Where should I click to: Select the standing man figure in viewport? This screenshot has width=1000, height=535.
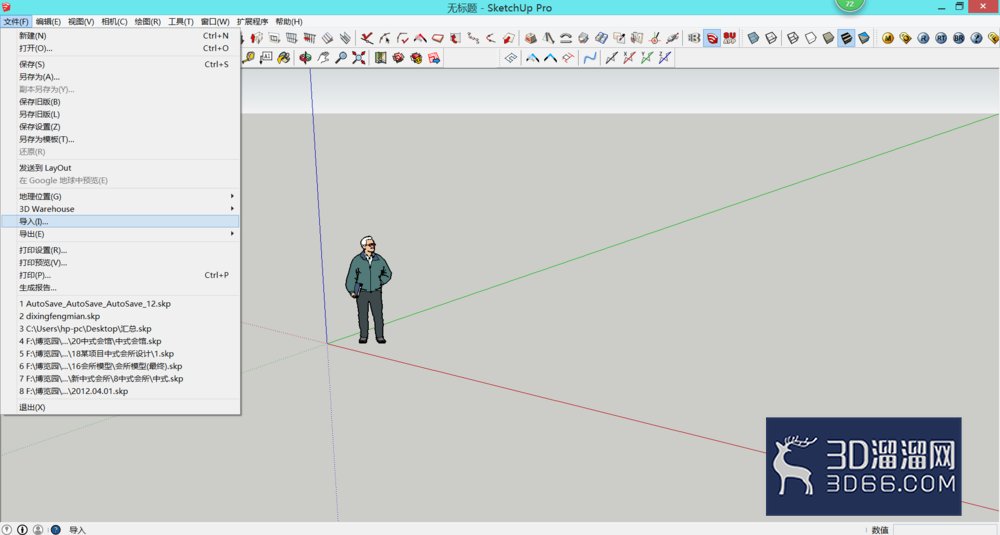369,290
